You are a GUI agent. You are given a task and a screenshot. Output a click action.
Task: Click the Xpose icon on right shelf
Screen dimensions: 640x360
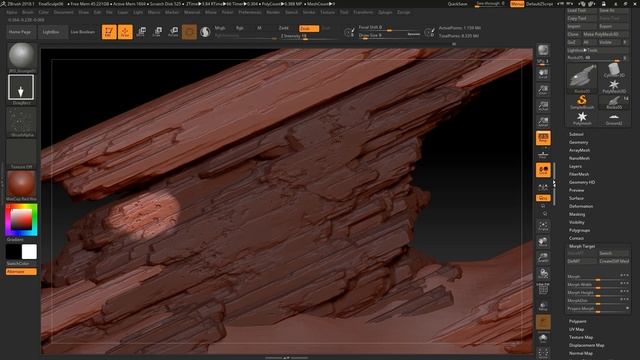coord(543,353)
